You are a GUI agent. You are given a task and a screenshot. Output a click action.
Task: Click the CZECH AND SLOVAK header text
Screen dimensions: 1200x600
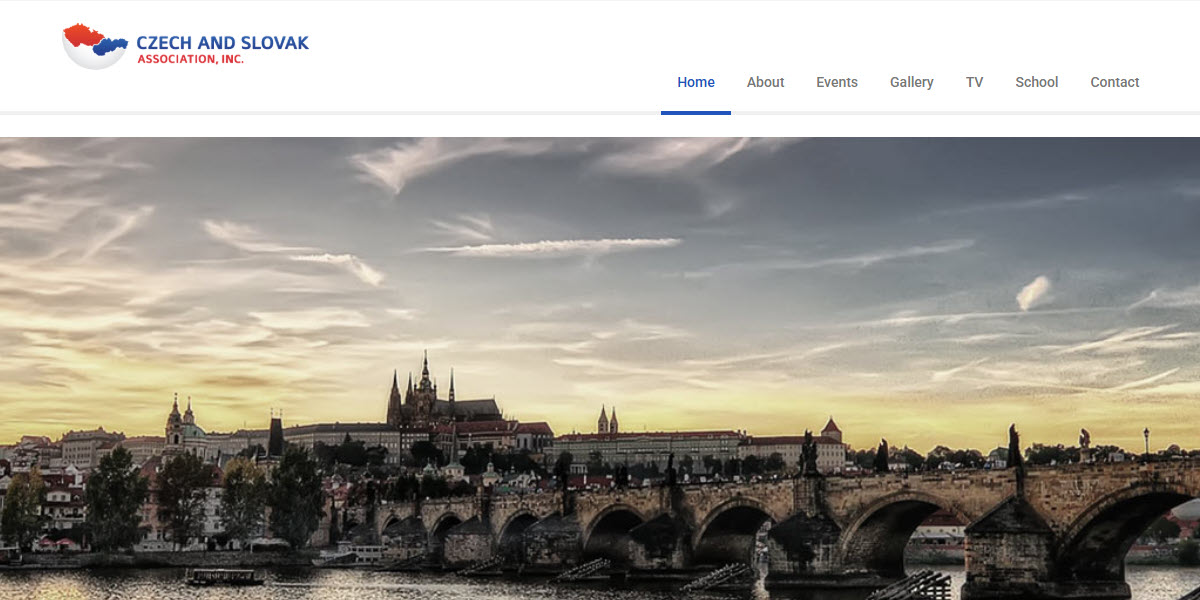pyautogui.click(x=222, y=42)
